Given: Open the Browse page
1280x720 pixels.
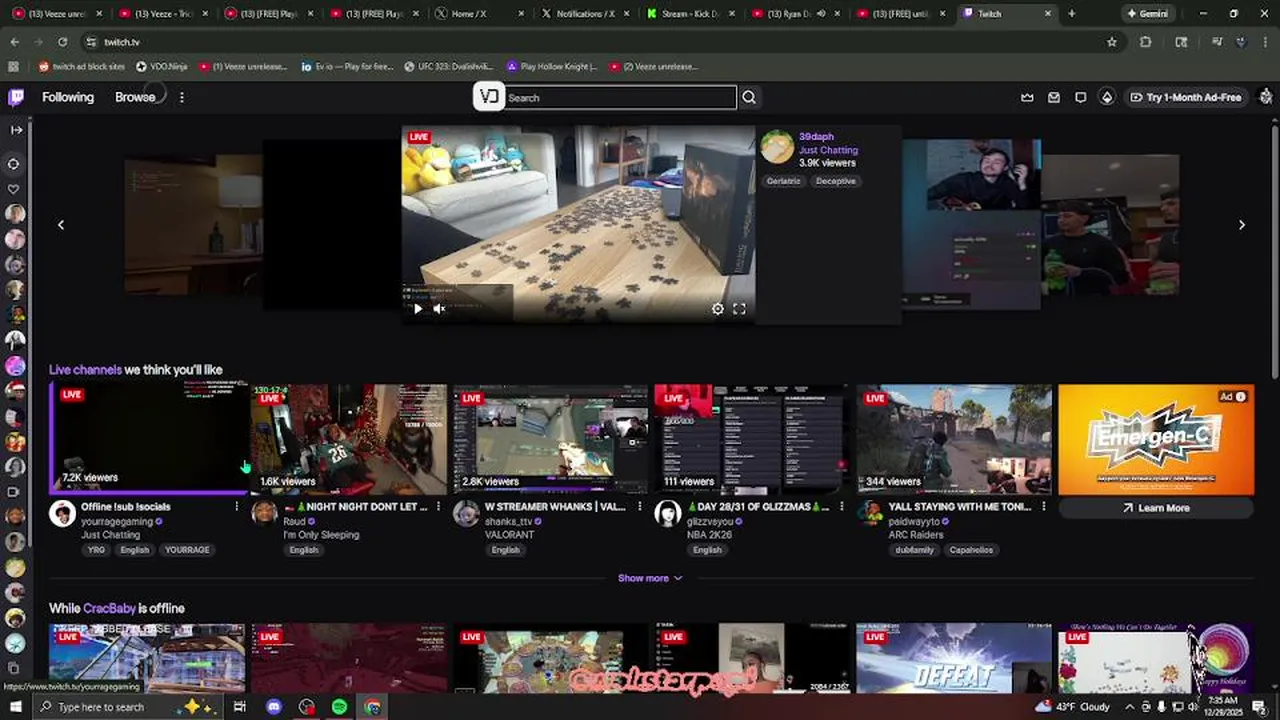Looking at the screenshot, I should coord(135,97).
